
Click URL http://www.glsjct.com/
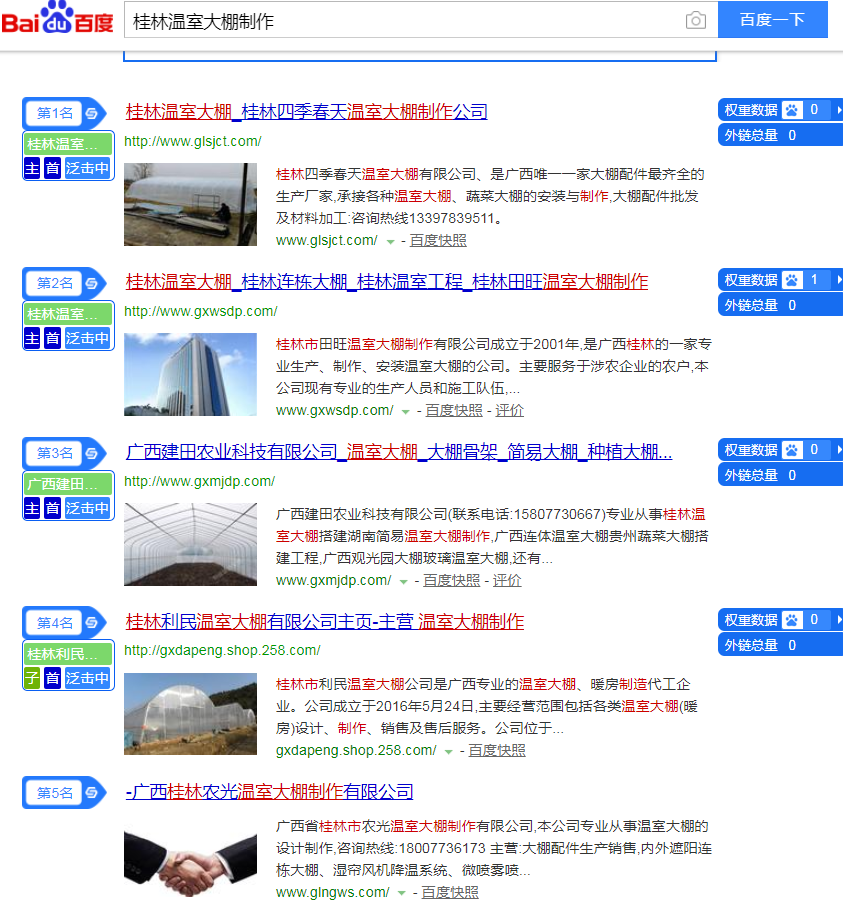193,141
